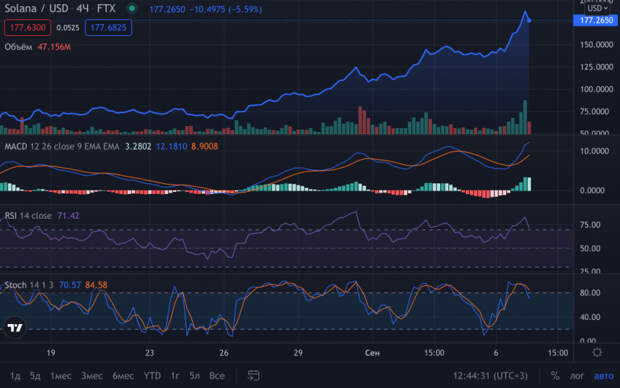
Task: Open the USD currency dropdown
Action: (597, 8)
